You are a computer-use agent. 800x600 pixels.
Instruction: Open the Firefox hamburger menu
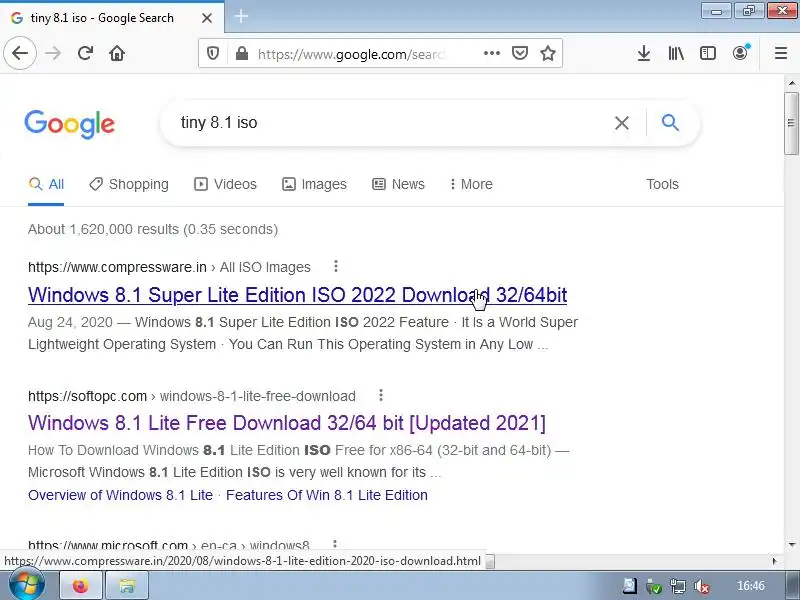point(781,53)
